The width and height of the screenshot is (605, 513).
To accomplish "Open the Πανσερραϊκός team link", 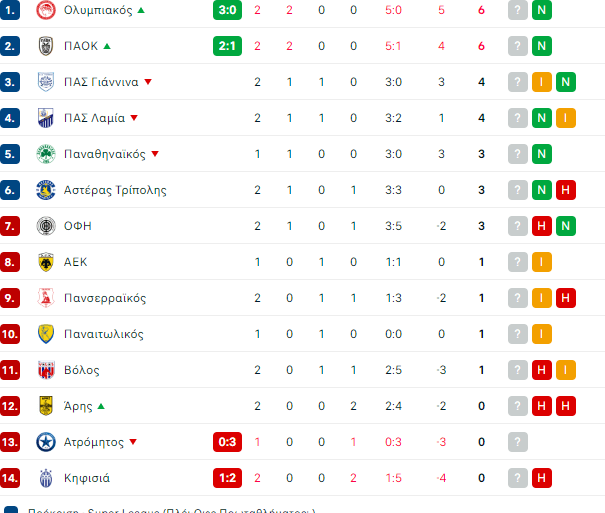I will (x=105, y=298).
